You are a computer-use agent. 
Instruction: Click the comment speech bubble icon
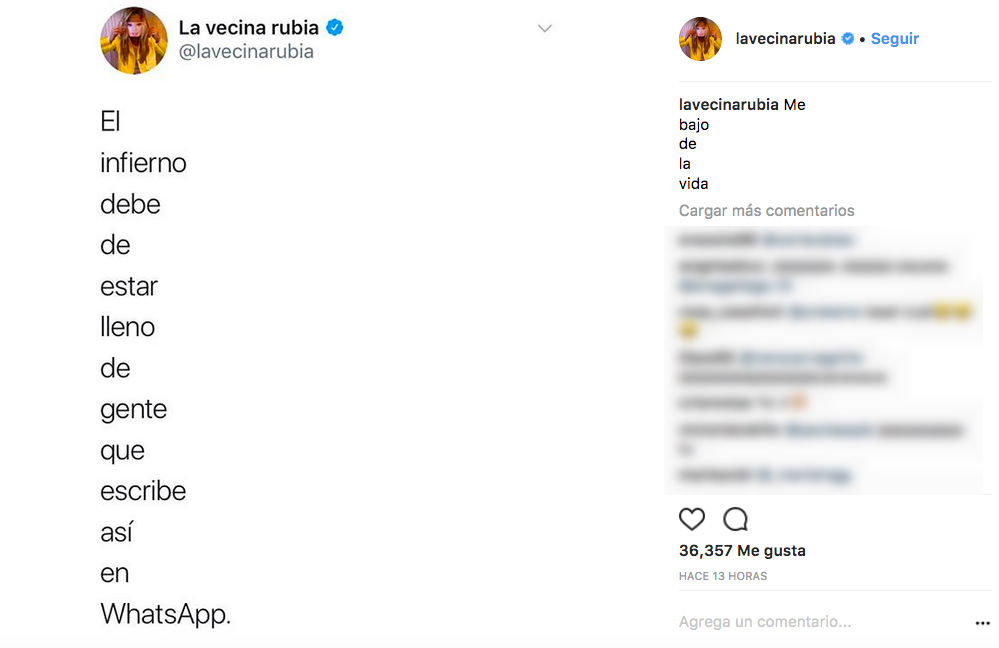tap(736, 519)
